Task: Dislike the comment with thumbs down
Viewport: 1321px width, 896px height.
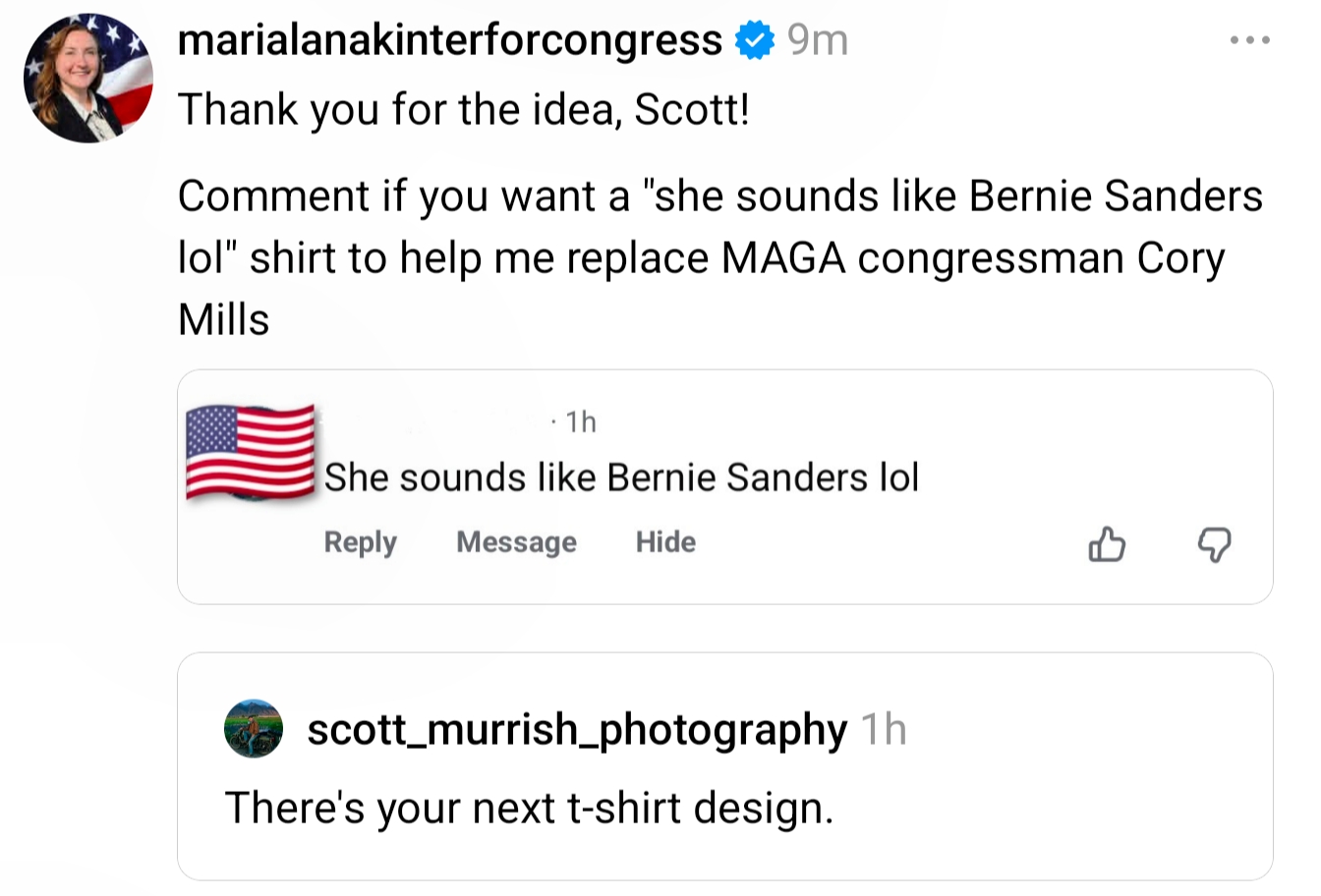Action: 1215,543
